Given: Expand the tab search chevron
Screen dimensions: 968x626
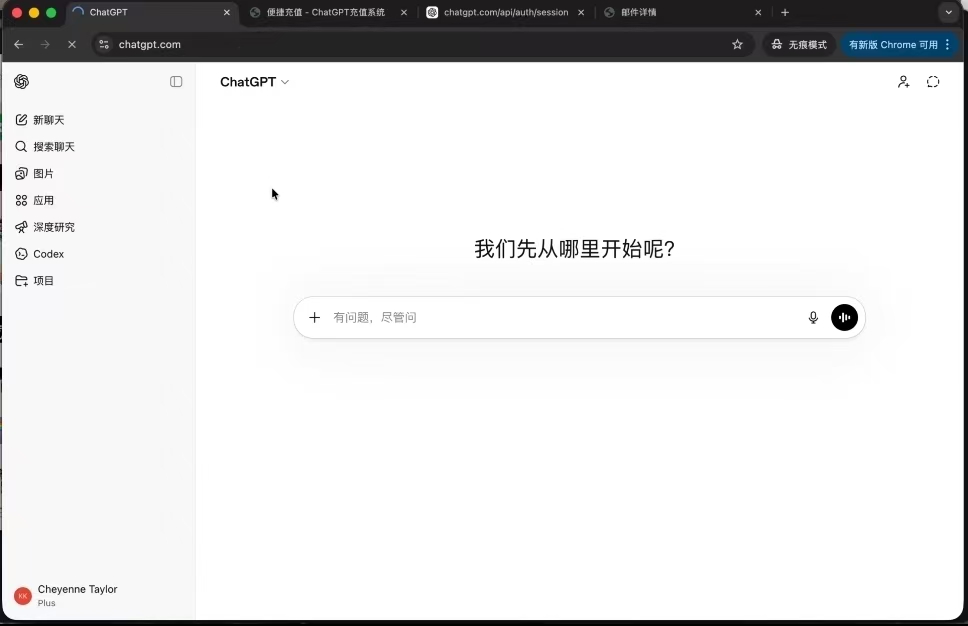Looking at the screenshot, I should (948, 12).
